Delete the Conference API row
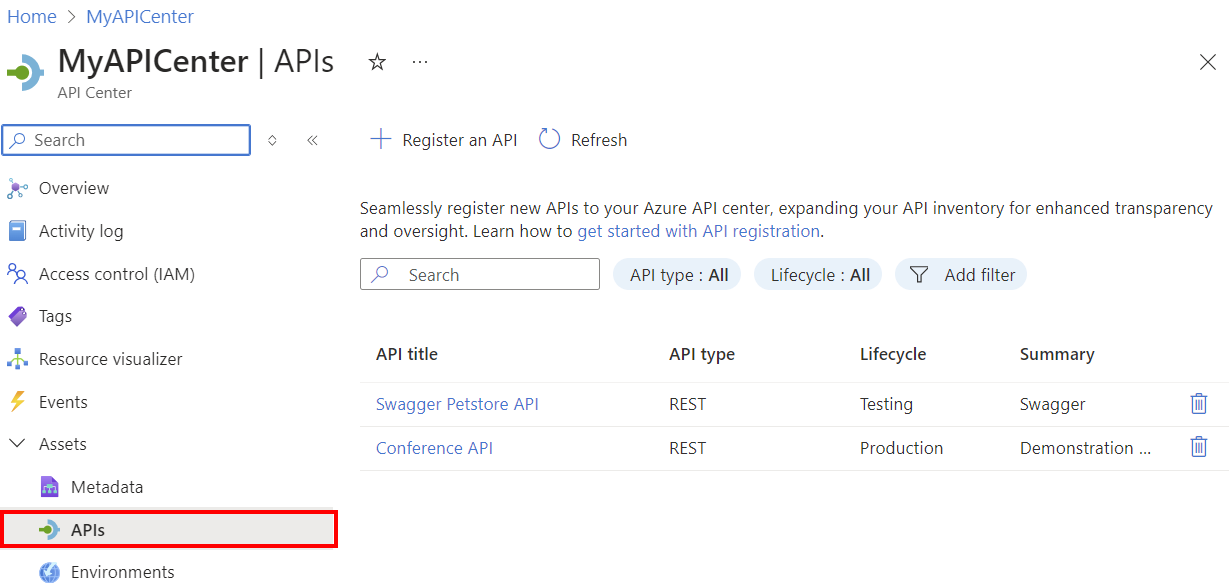Image resolution: width=1229 pixels, height=584 pixels. pyautogui.click(x=1198, y=448)
